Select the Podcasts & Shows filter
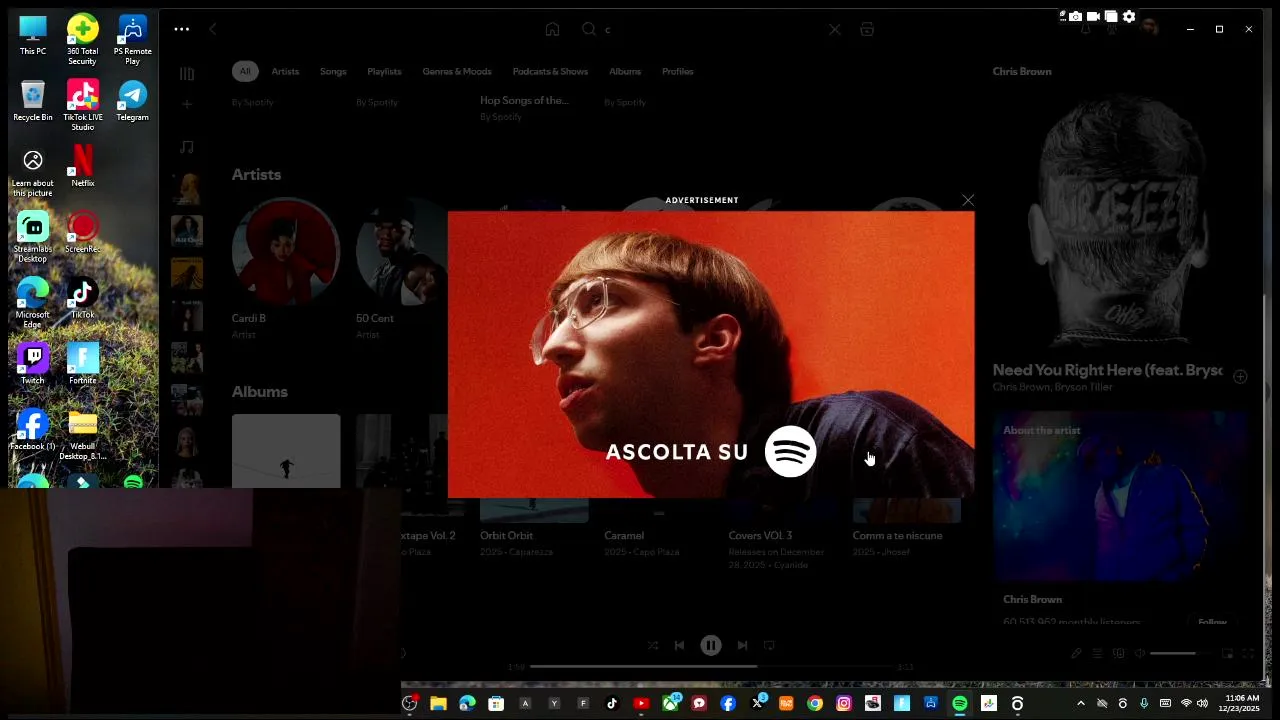Screen dimensions: 1280x720 [550, 71]
